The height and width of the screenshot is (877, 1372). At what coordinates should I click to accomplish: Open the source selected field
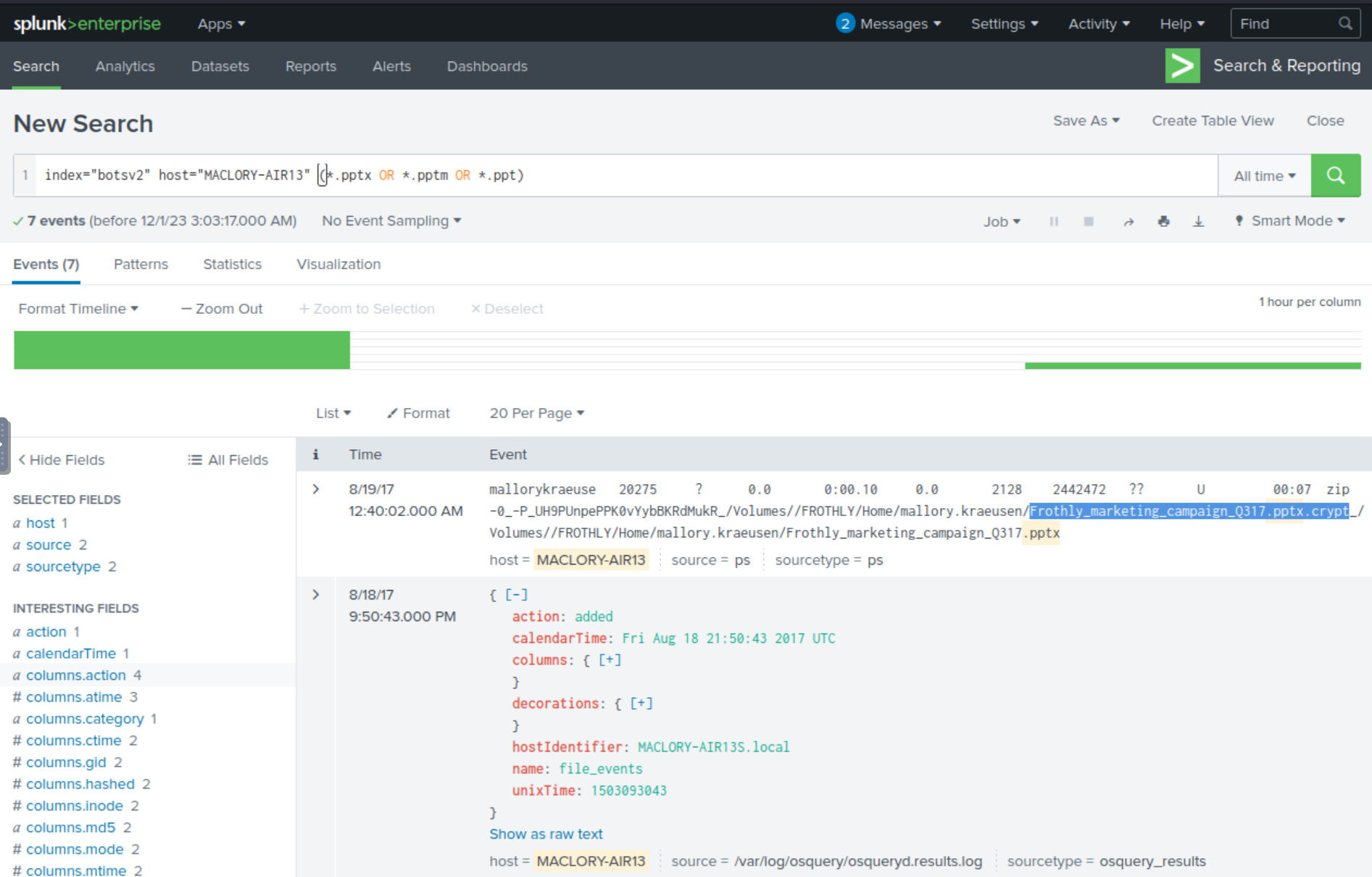click(x=49, y=545)
